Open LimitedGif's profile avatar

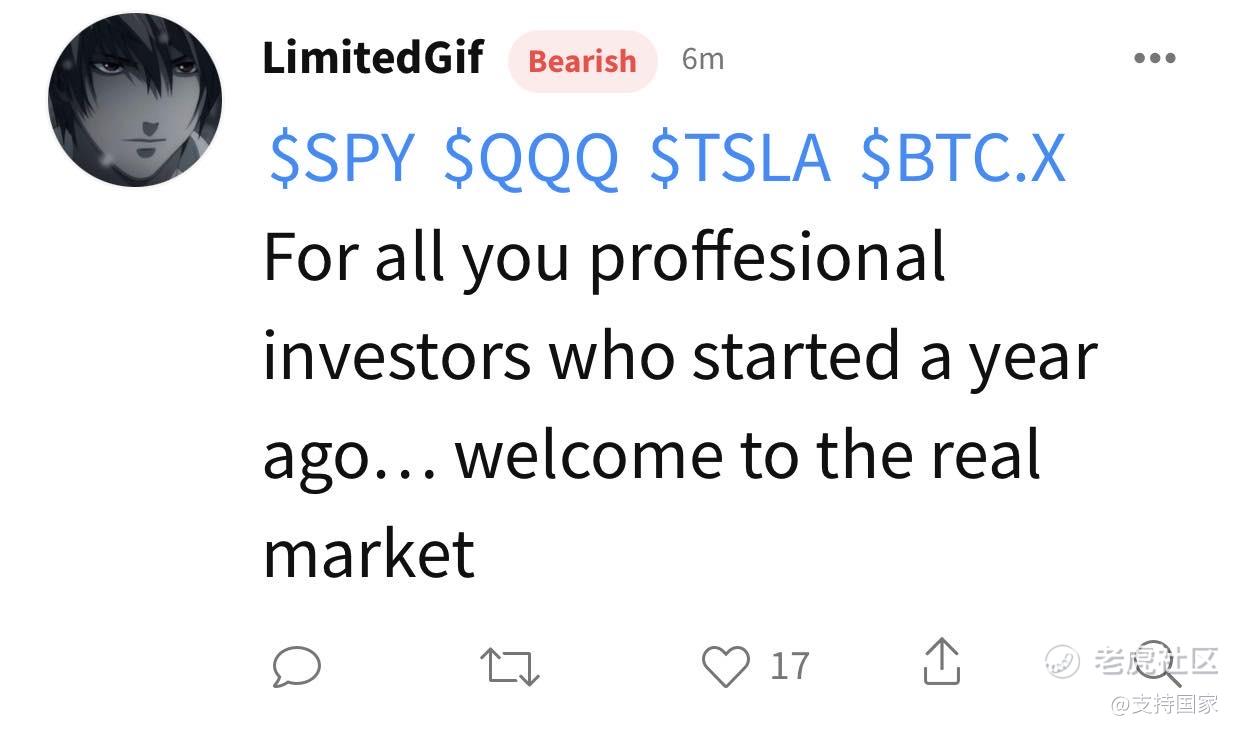point(135,100)
